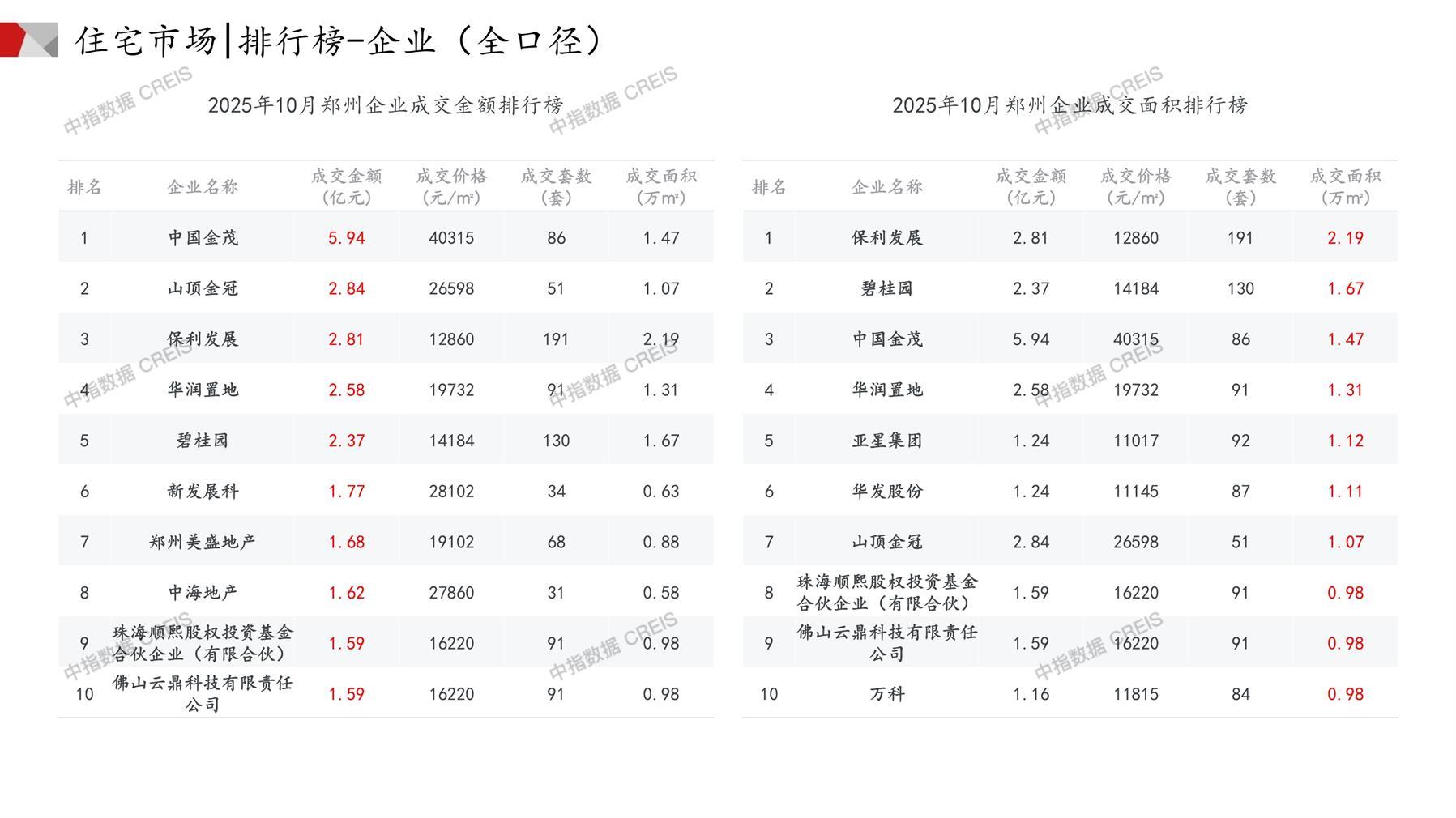Select the red 1.12 area value
The image size is (1456, 818).
pyautogui.click(x=1345, y=441)
